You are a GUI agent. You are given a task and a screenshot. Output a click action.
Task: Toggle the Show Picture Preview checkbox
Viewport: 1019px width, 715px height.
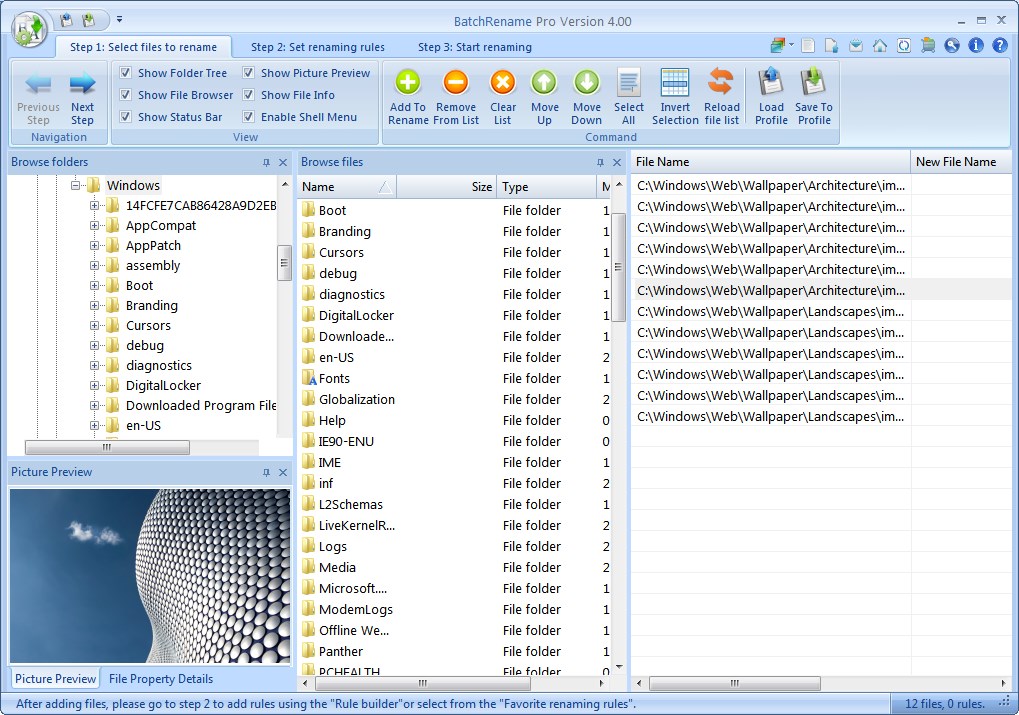pos(248,73)
